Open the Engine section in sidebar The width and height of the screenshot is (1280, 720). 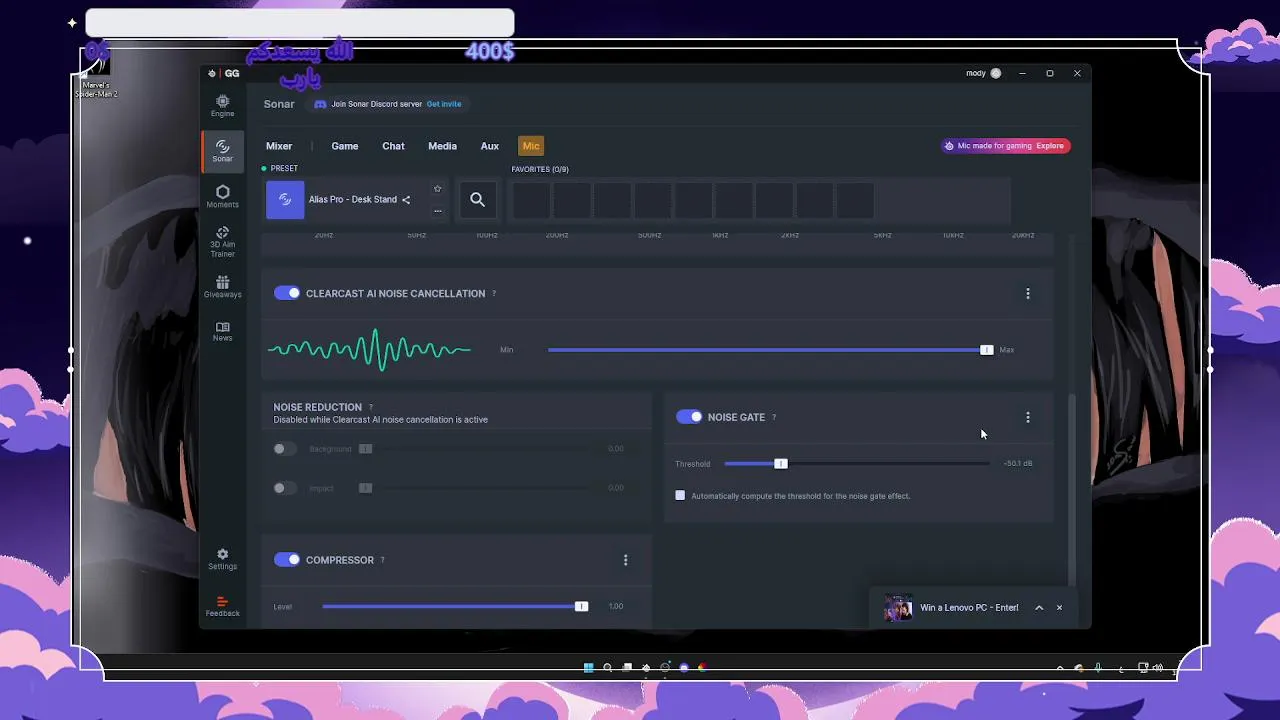(x=222, y=105)
